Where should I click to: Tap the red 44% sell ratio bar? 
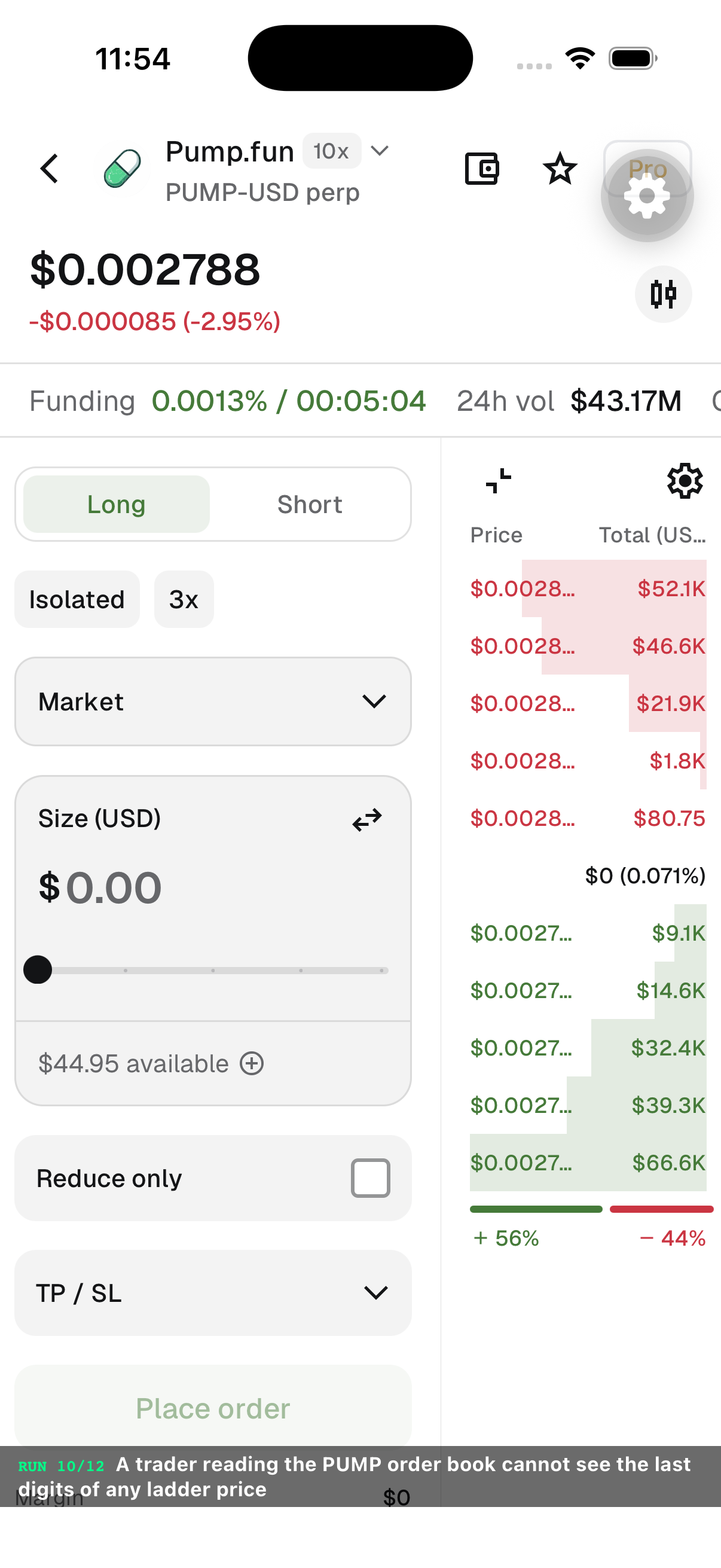click(x=661, y=1209)
